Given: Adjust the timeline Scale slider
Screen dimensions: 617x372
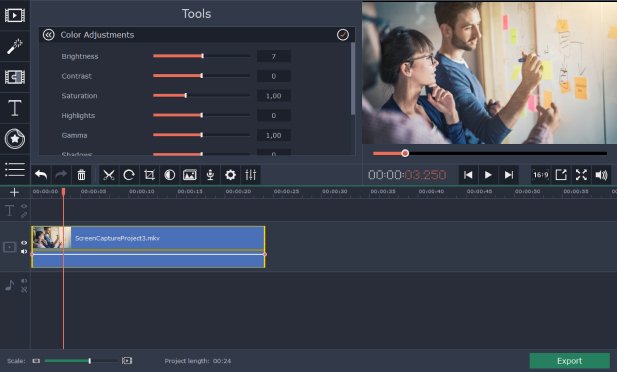Looking at the screenshot, I should 81,361.
